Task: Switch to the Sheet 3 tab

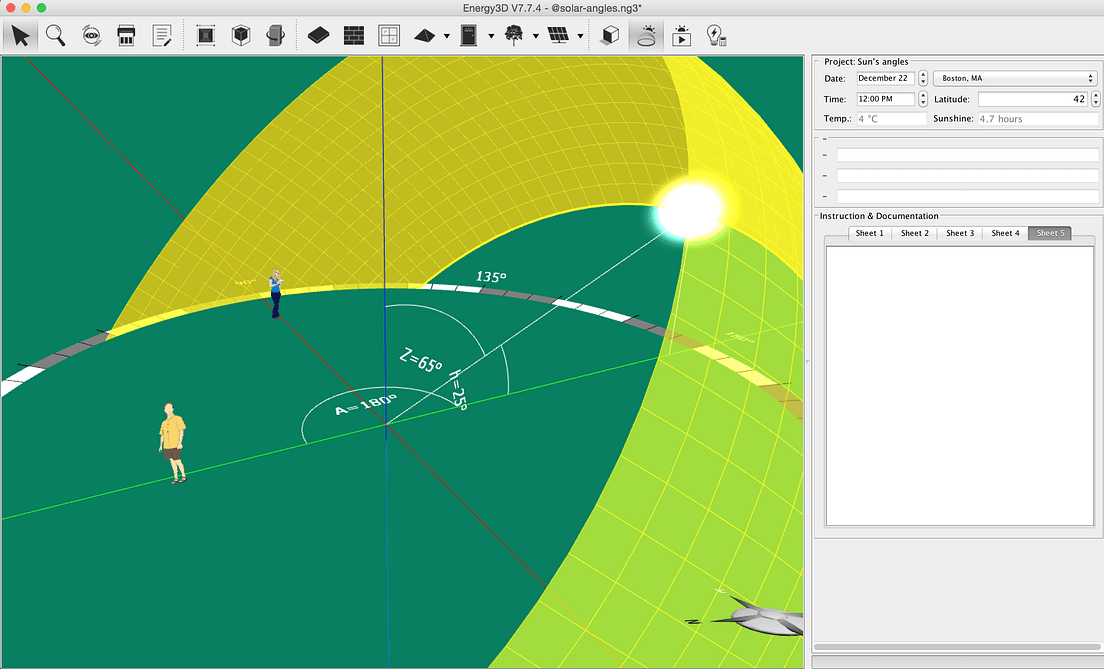Action: coord(959,233)
